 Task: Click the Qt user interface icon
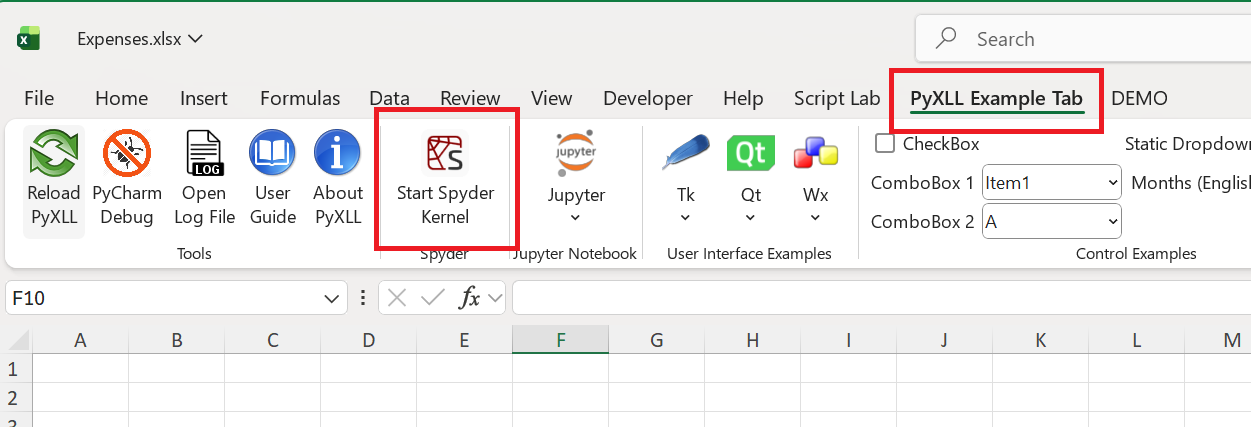(x=750, y=153)
